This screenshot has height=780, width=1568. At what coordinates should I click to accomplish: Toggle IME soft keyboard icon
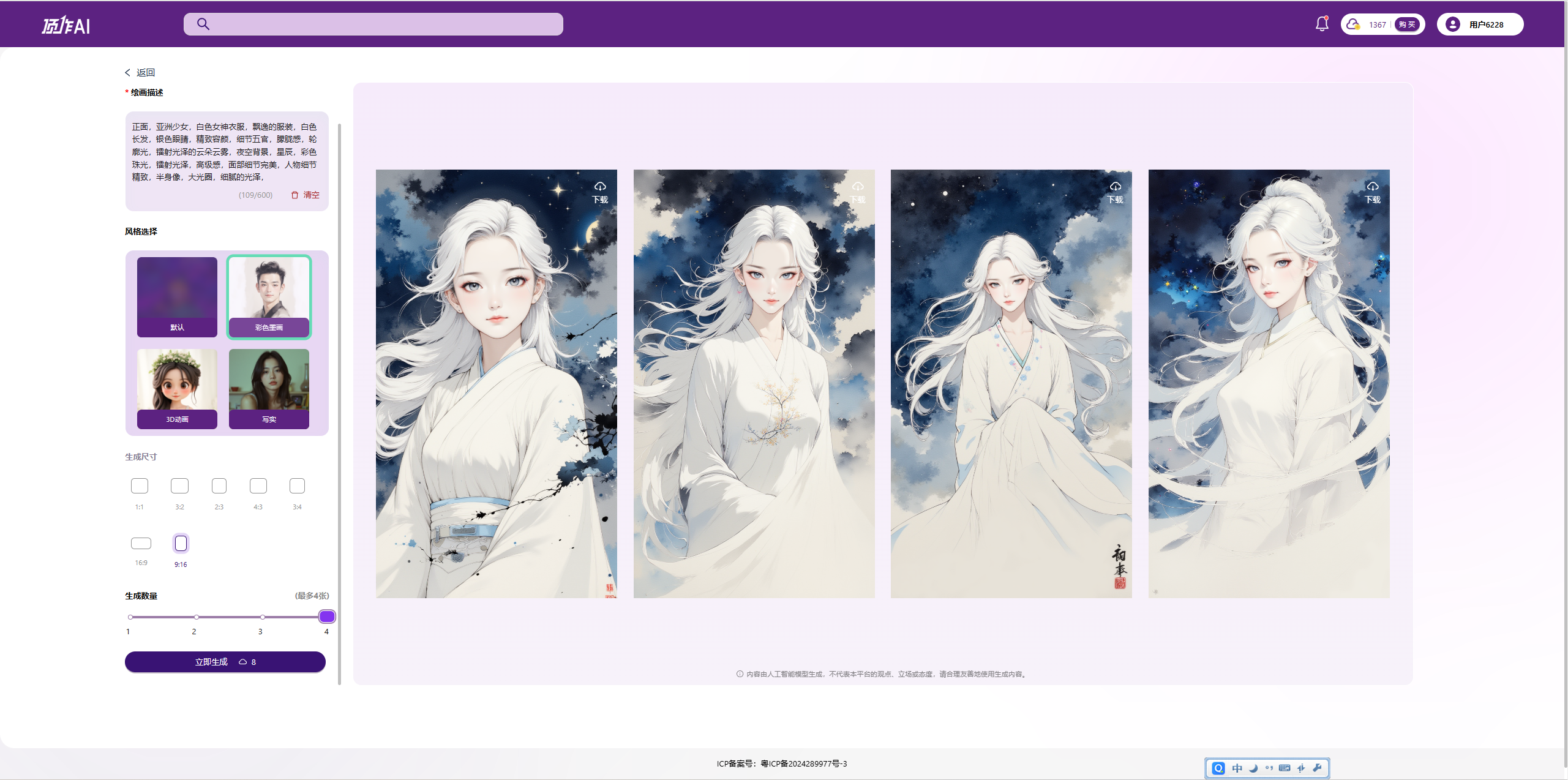(1285, 768)
